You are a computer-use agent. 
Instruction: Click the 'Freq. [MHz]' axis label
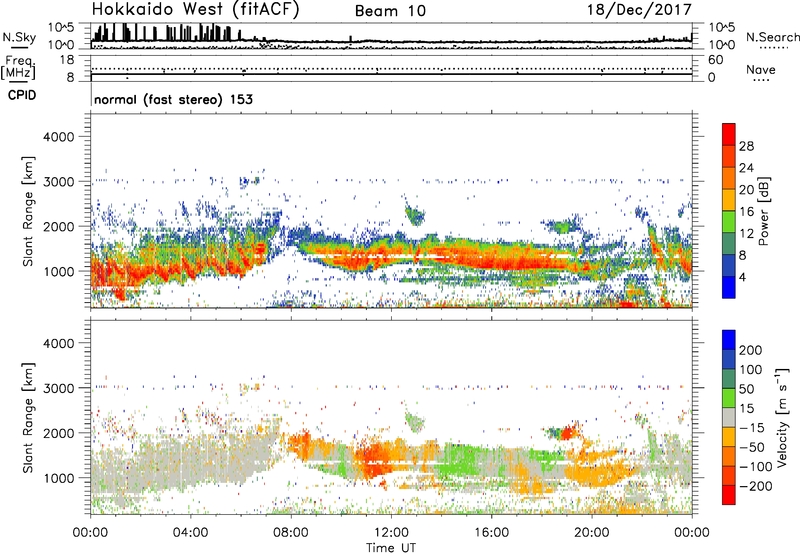(x=18, y=67)
